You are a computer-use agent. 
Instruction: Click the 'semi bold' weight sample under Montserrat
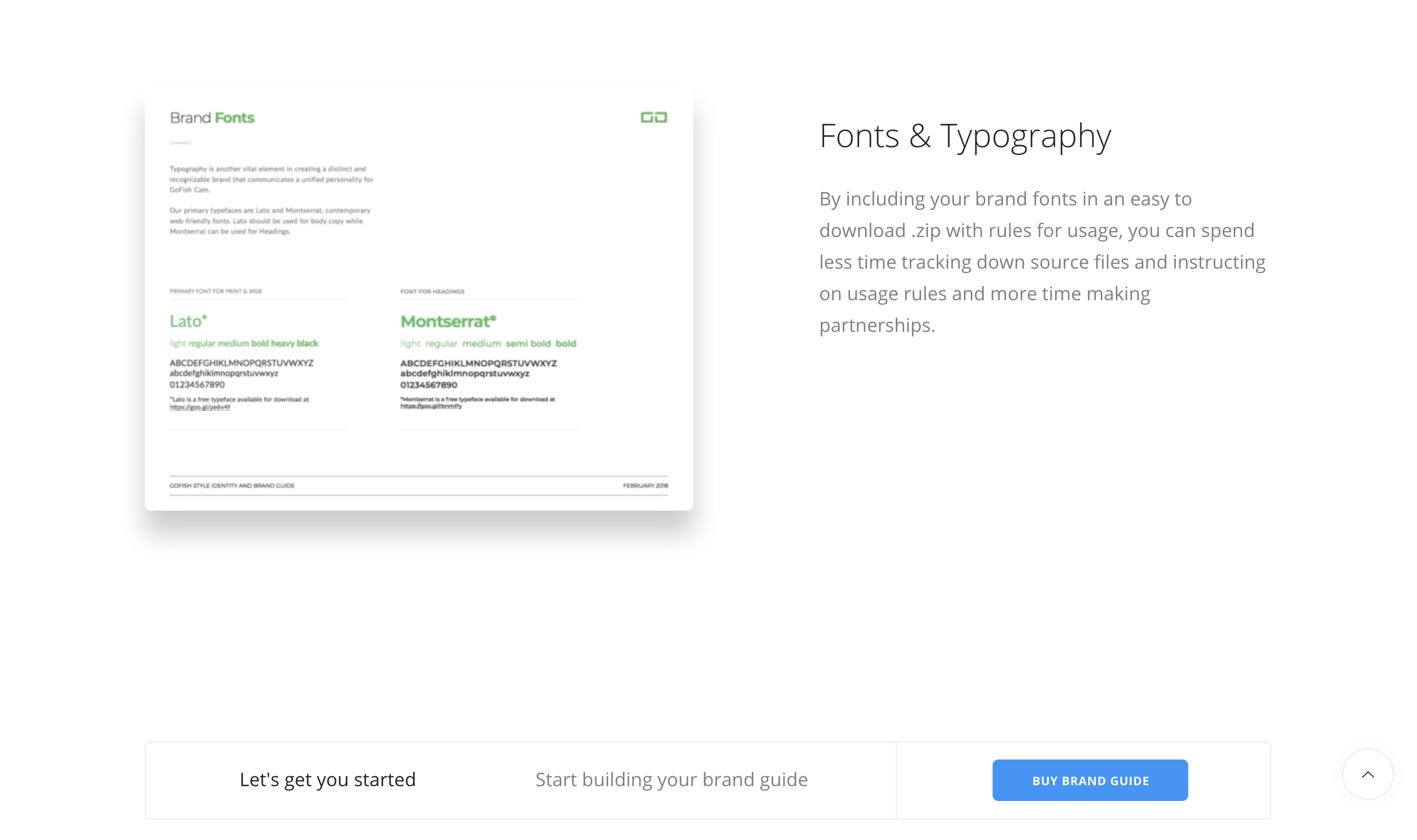coord(528,343)
